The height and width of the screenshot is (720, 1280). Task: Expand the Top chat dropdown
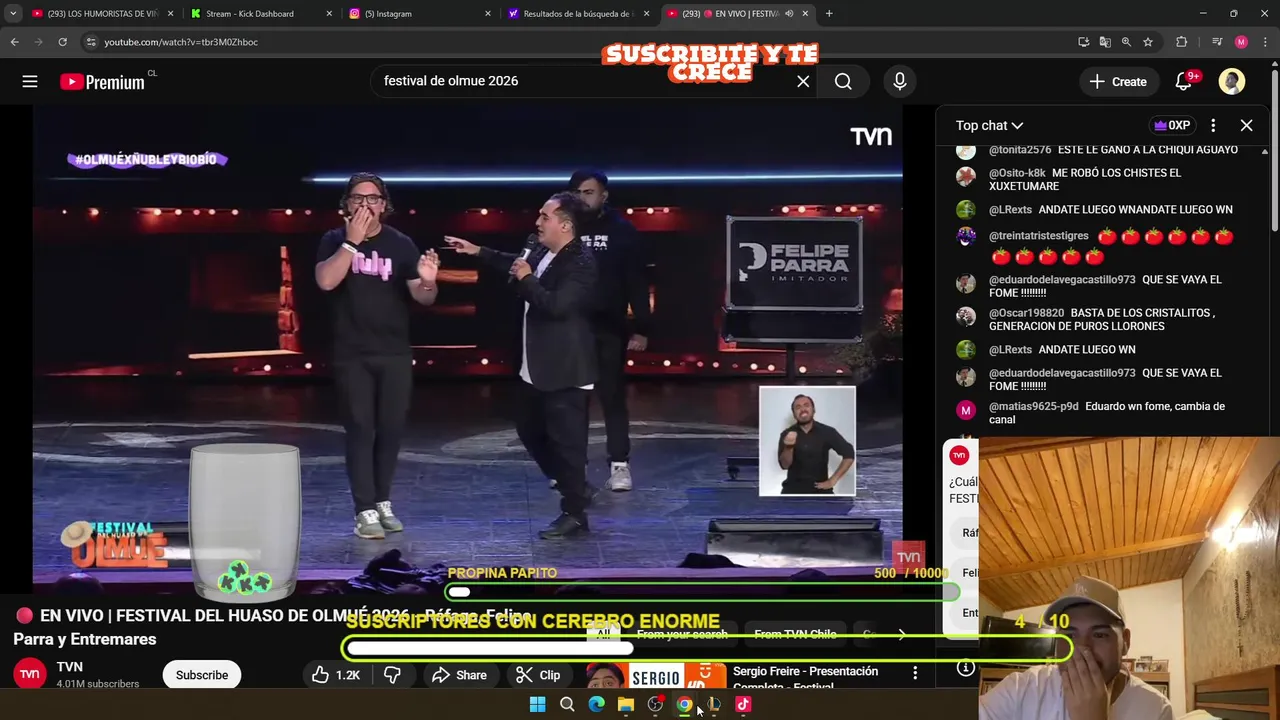coord(989,125)
